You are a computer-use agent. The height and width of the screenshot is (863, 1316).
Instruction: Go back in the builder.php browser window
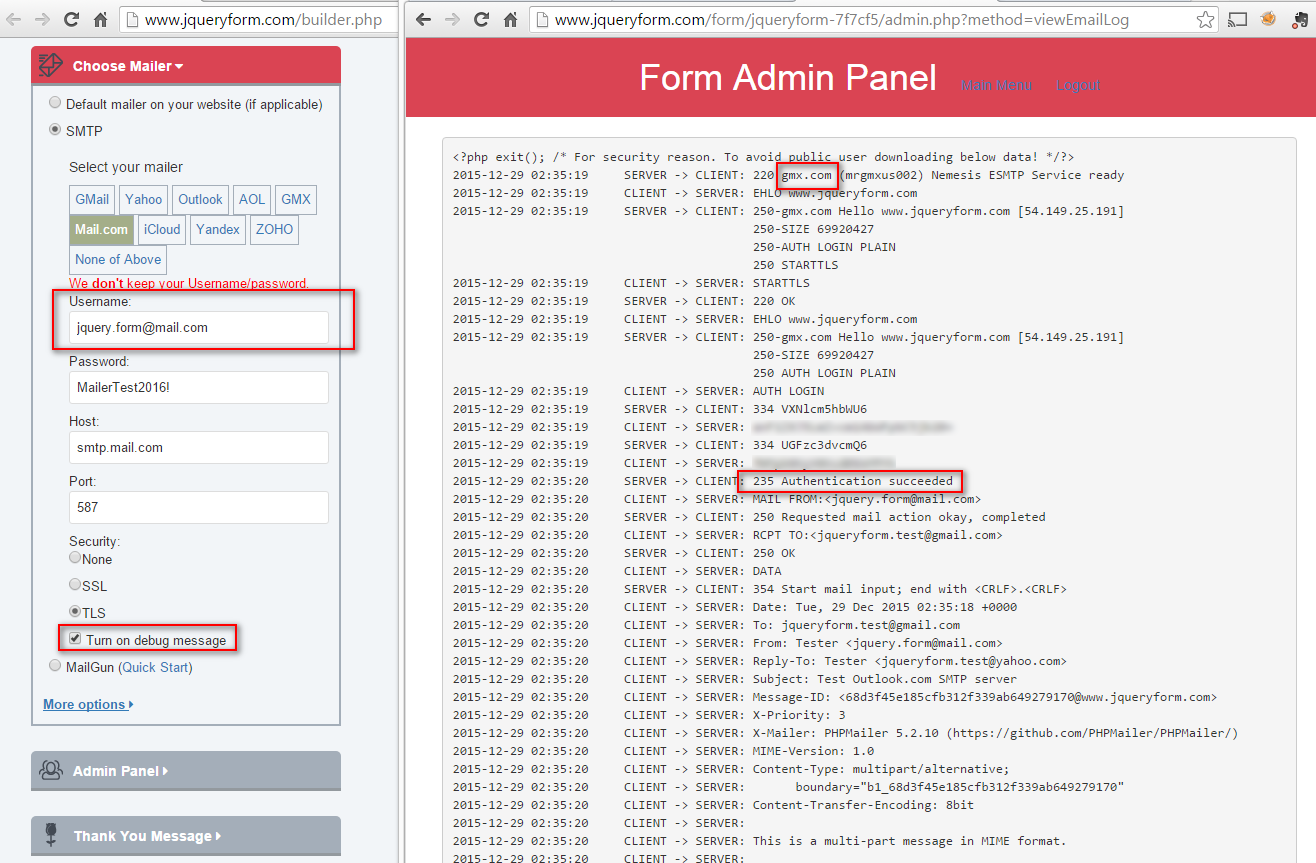pyautogui.click(x=12, y=19)
